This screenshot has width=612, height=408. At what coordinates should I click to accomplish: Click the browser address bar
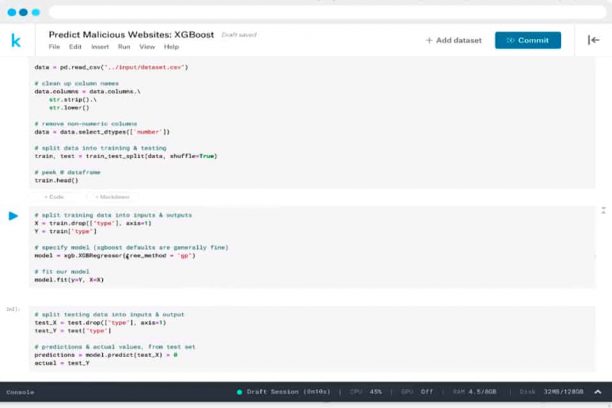coord(327,12)
